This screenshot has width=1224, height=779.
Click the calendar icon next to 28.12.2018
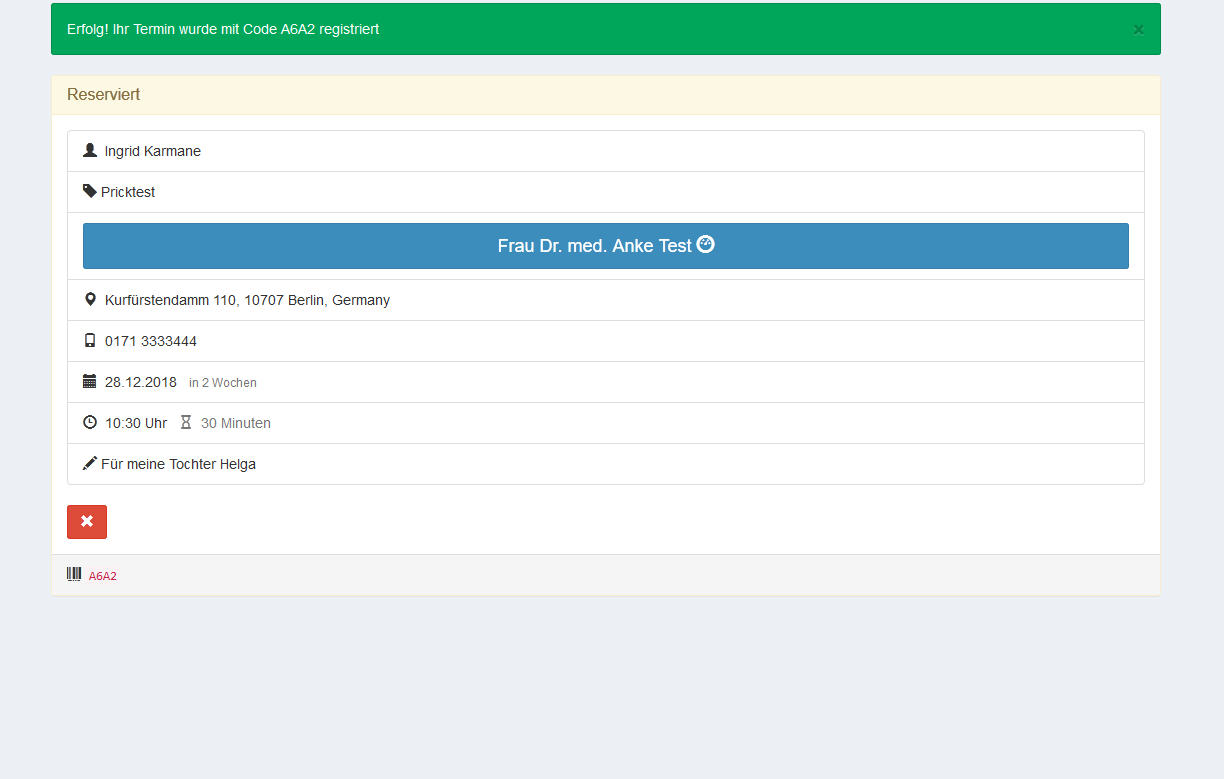point(90,382)
